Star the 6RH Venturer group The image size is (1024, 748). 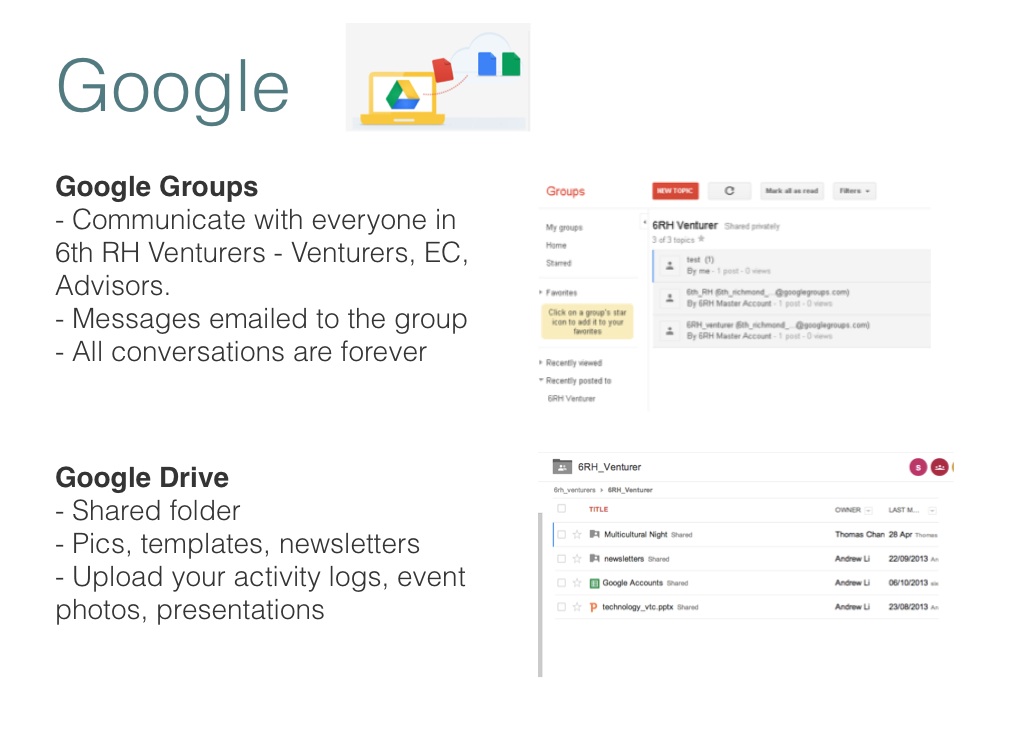pyautogui.click(x=701, y=240)
